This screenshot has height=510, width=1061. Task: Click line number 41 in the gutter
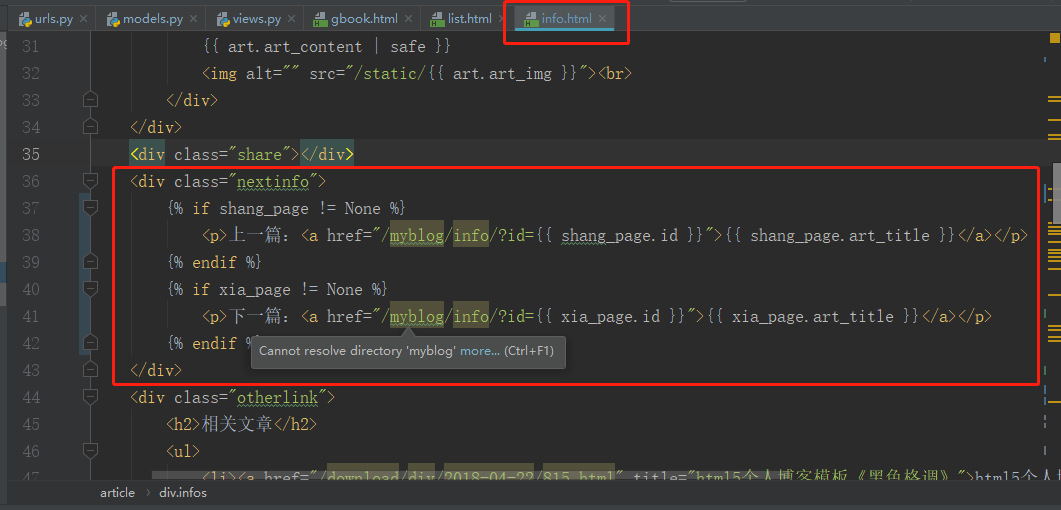pyautogui.click(x=30, y=316)
